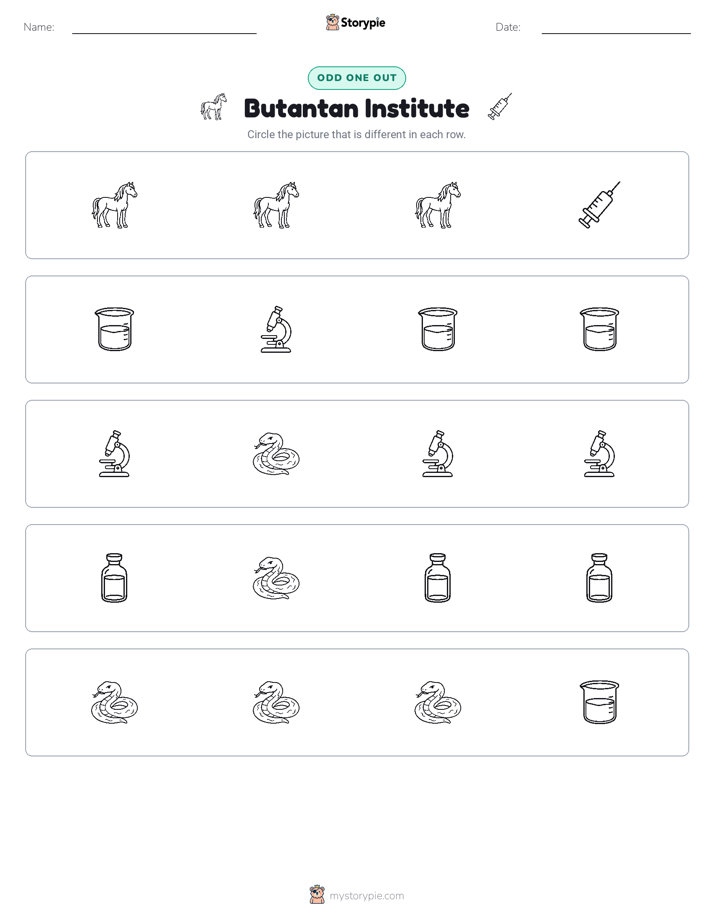Click the first vial bottle in row four

click(114, 578)
